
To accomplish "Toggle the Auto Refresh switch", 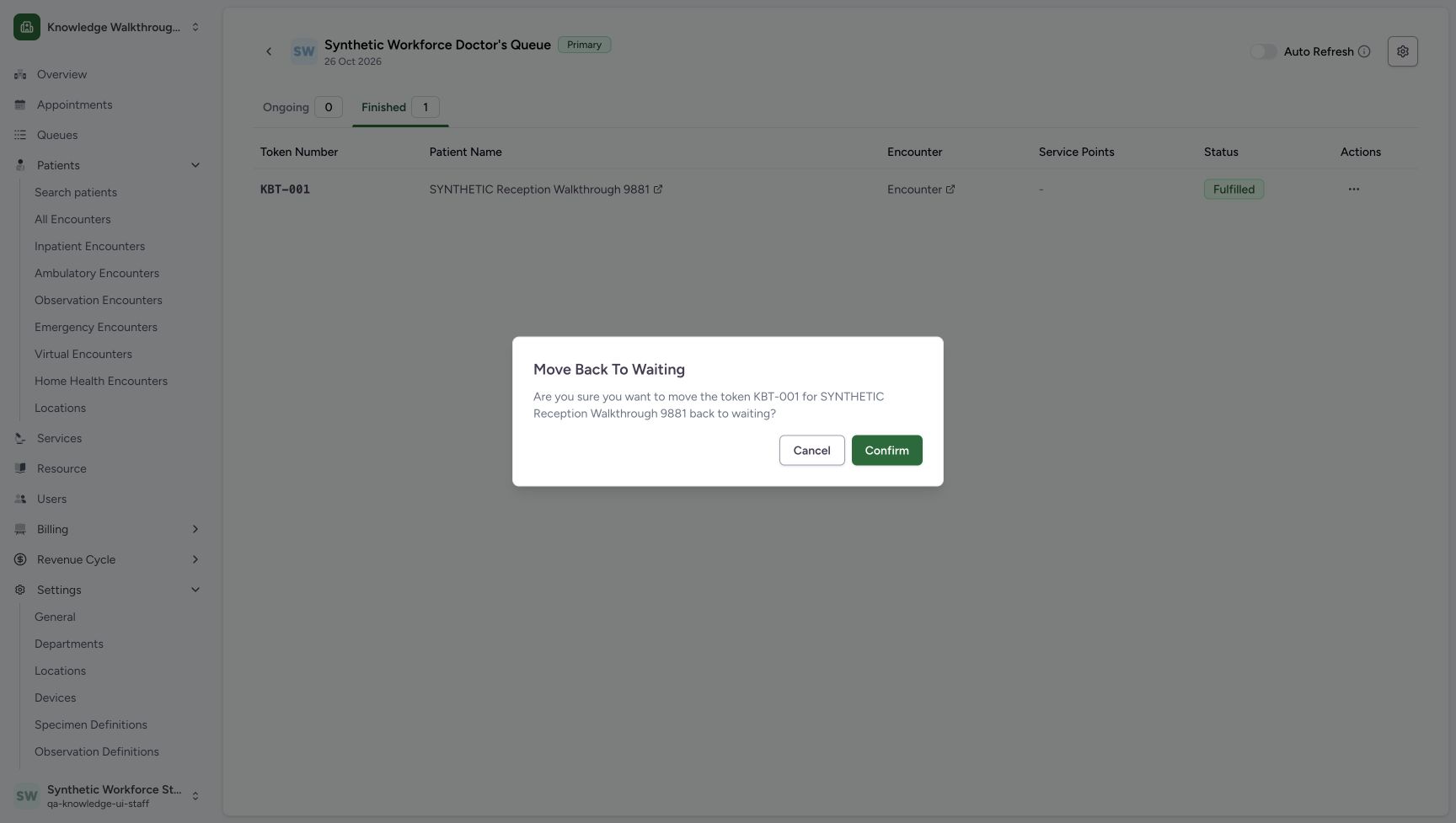I will coord(1263,51).
